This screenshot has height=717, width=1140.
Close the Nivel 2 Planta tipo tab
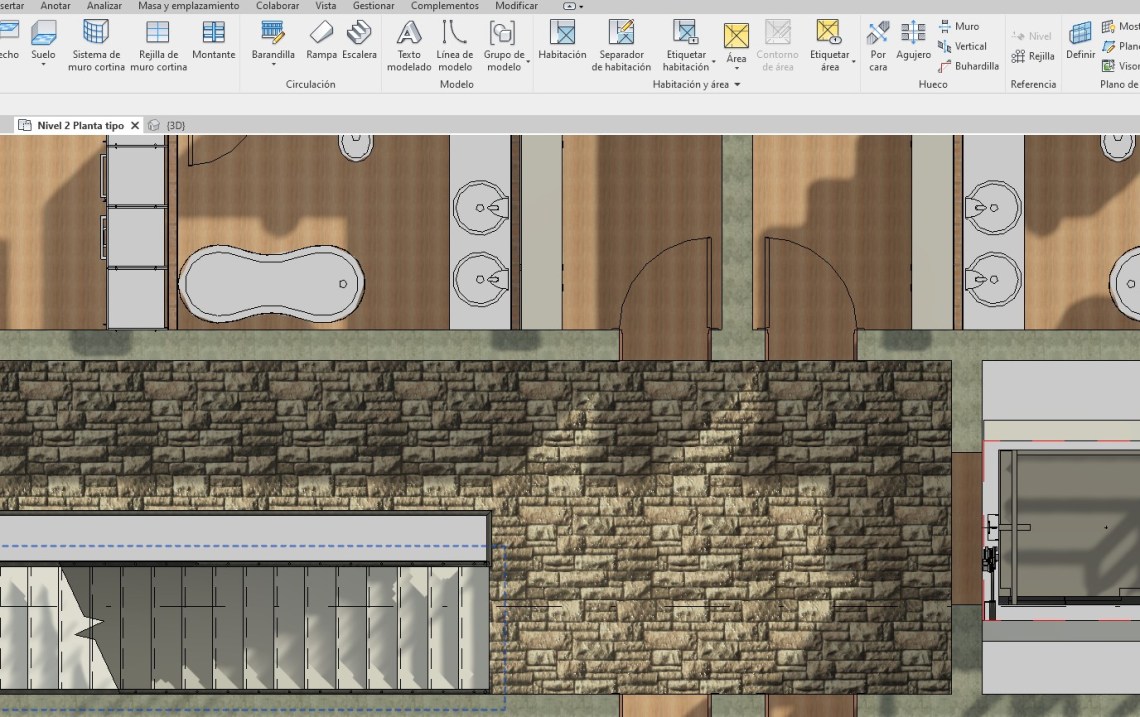click(x=135, y=126)
